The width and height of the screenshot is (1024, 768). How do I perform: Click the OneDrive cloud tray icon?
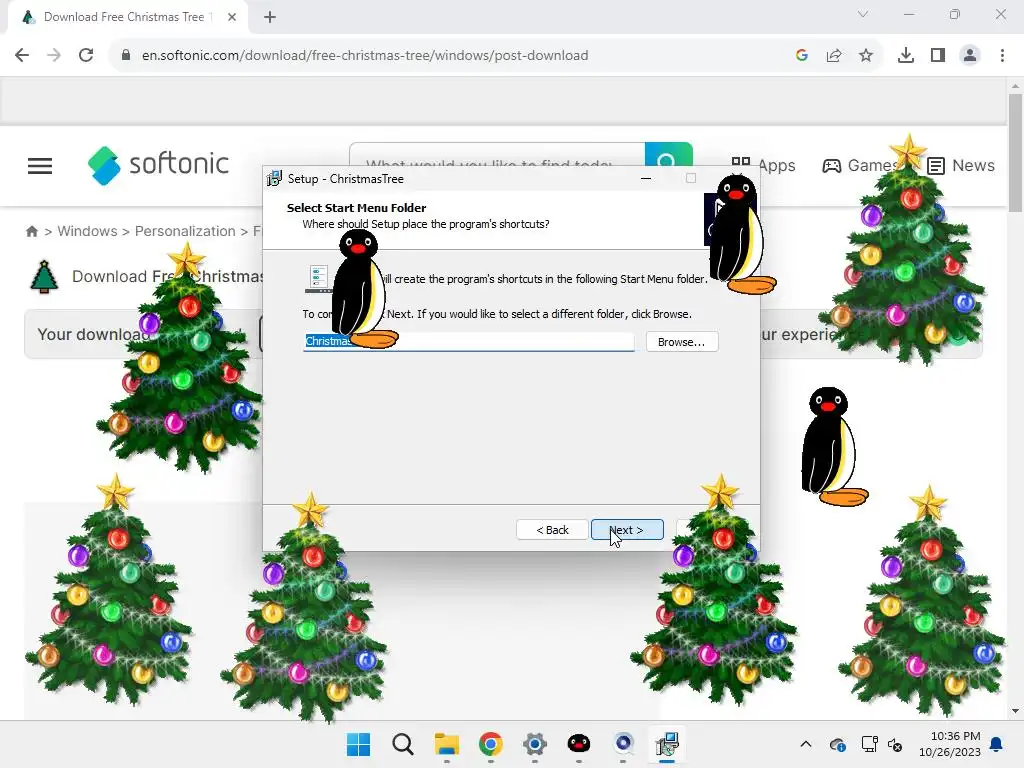coord(838,744)
